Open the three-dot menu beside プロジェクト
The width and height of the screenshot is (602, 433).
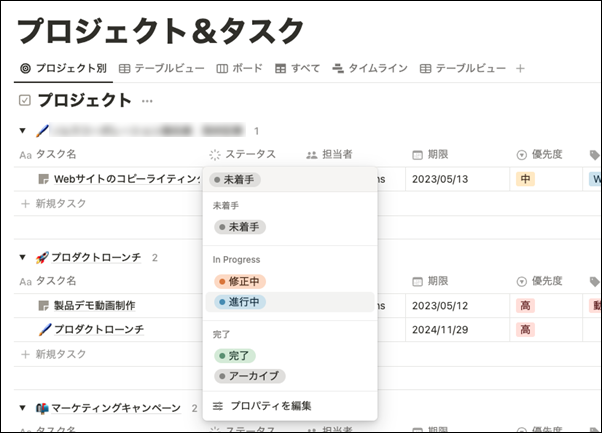coord(148,101)
